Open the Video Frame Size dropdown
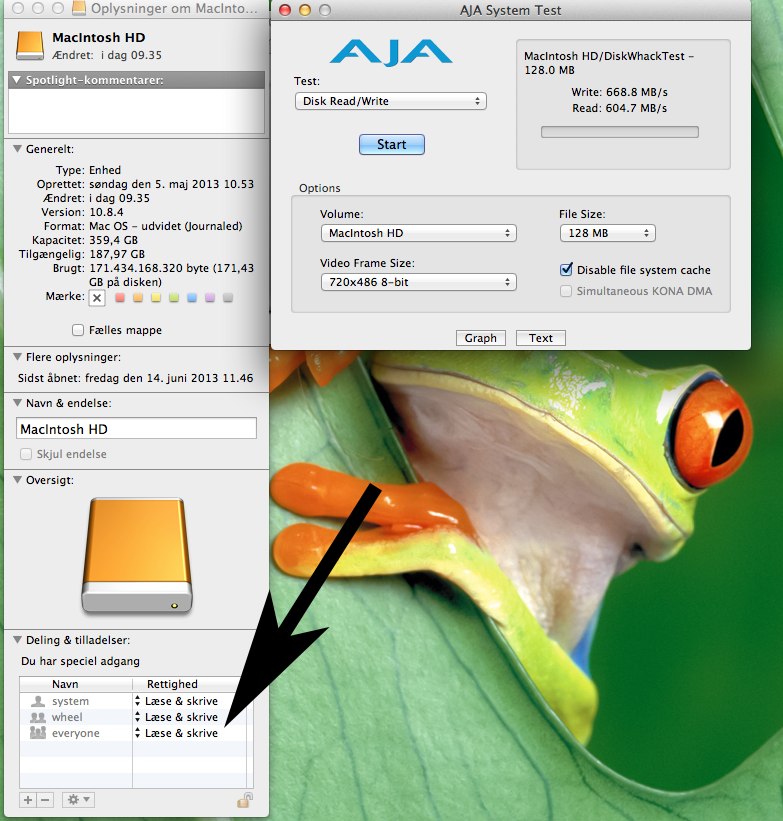Image resolution: width=783 pixels, height=821 pixels. (x=418, y=282)
